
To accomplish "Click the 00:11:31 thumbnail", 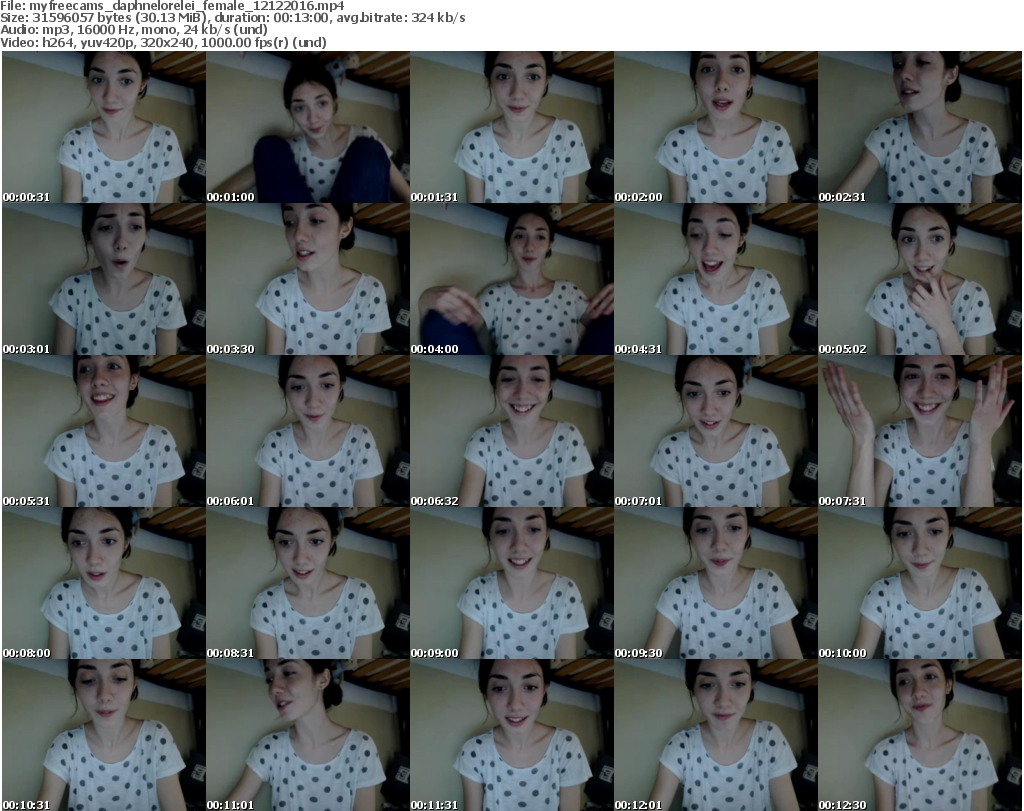I will coord(511,735).
